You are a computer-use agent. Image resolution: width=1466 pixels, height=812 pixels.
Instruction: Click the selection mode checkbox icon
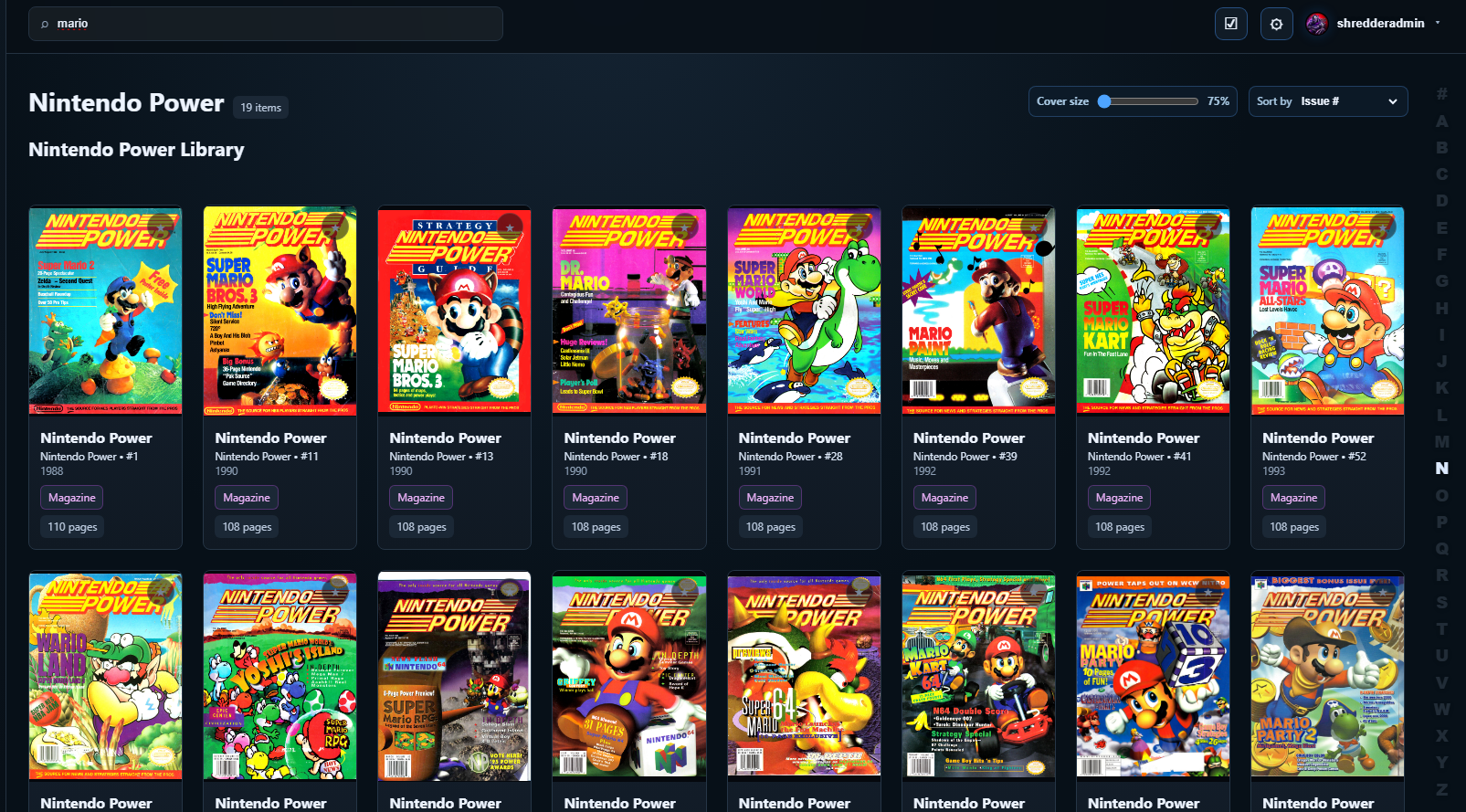click(1230, 24)
